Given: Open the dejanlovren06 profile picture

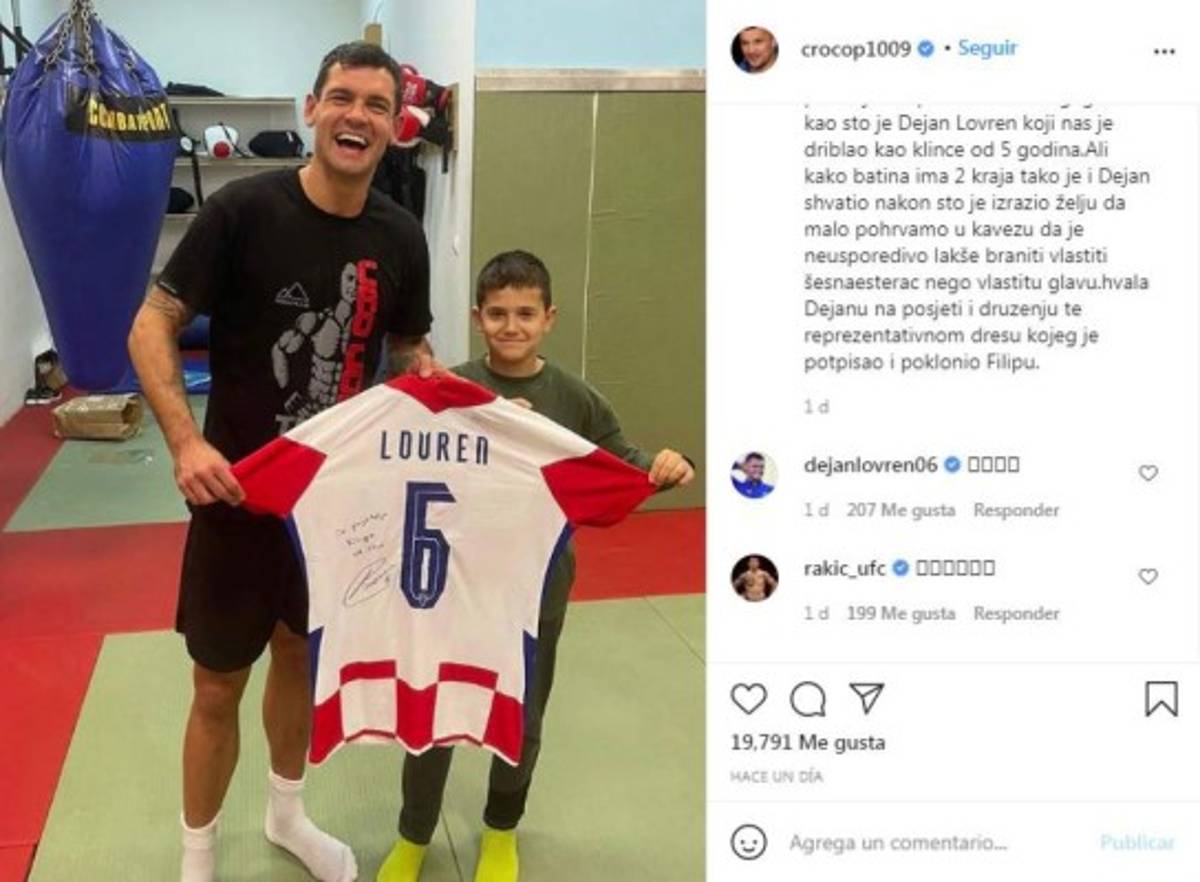Looking at the screenshot, I should pyautogui.click(x=753, y=475).
